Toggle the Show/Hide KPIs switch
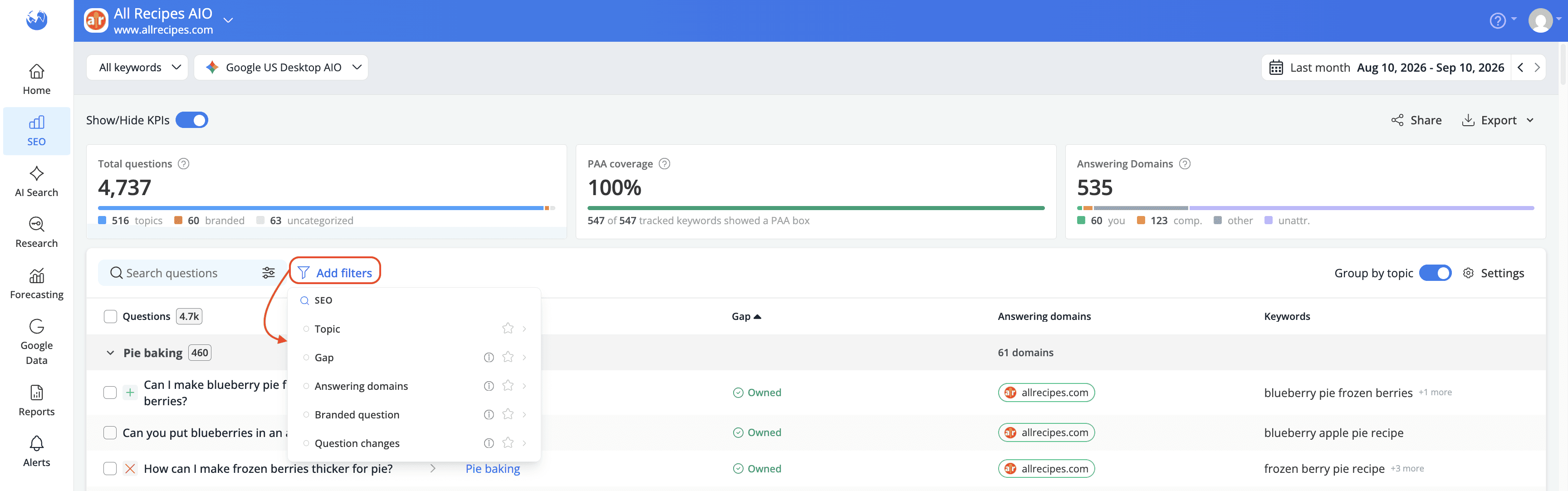 [x=192, y=120]
